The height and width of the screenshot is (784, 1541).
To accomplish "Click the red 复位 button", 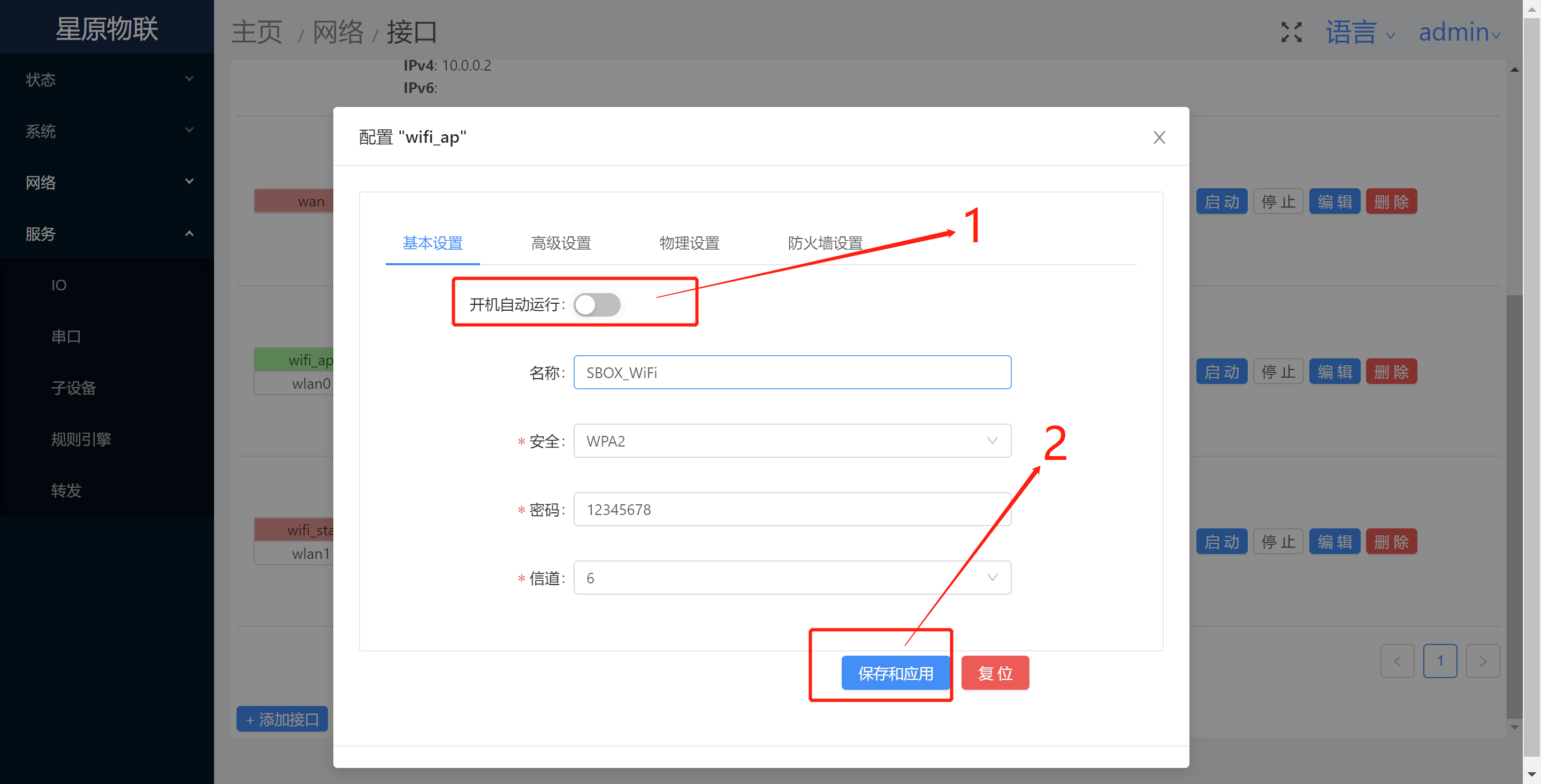I will click(x=994, y=673).
